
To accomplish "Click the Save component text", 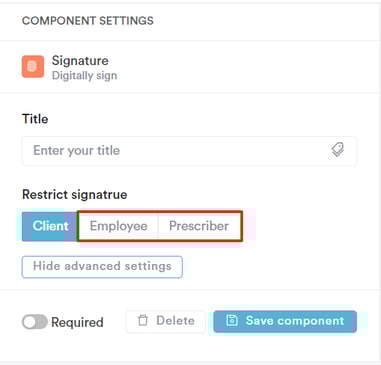I will tap(295, 321).
